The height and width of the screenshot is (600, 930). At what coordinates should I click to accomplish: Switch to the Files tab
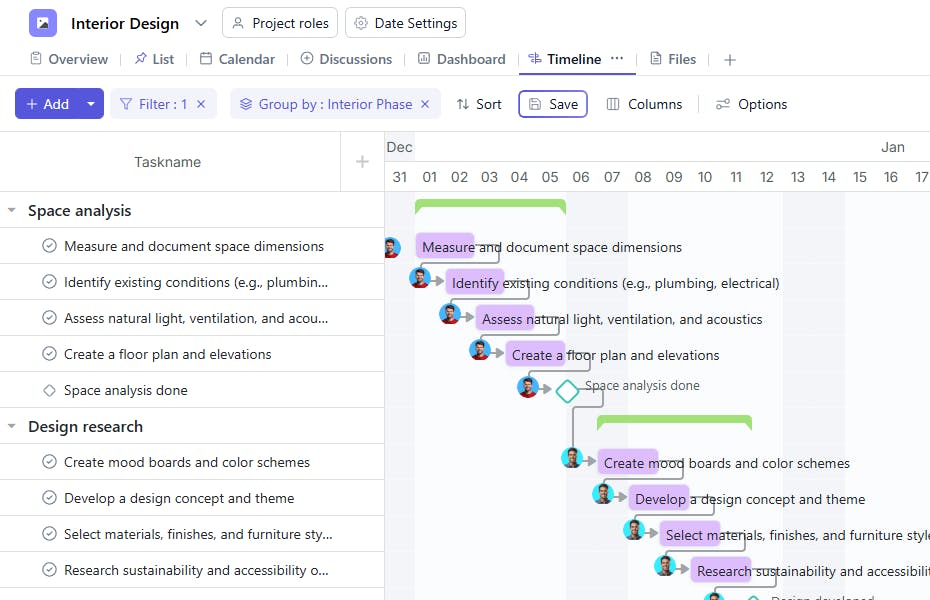(673, 59)
